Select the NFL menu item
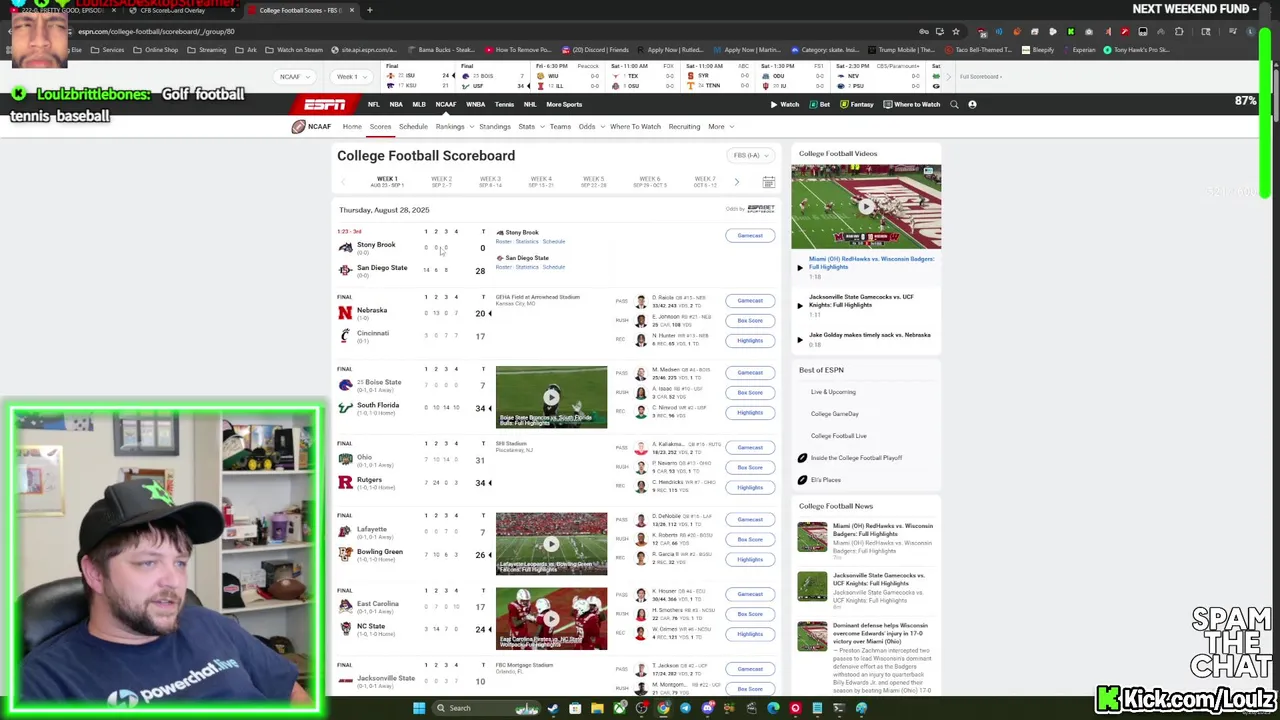Screen dimensions: 1280x720 pos(373,104)
